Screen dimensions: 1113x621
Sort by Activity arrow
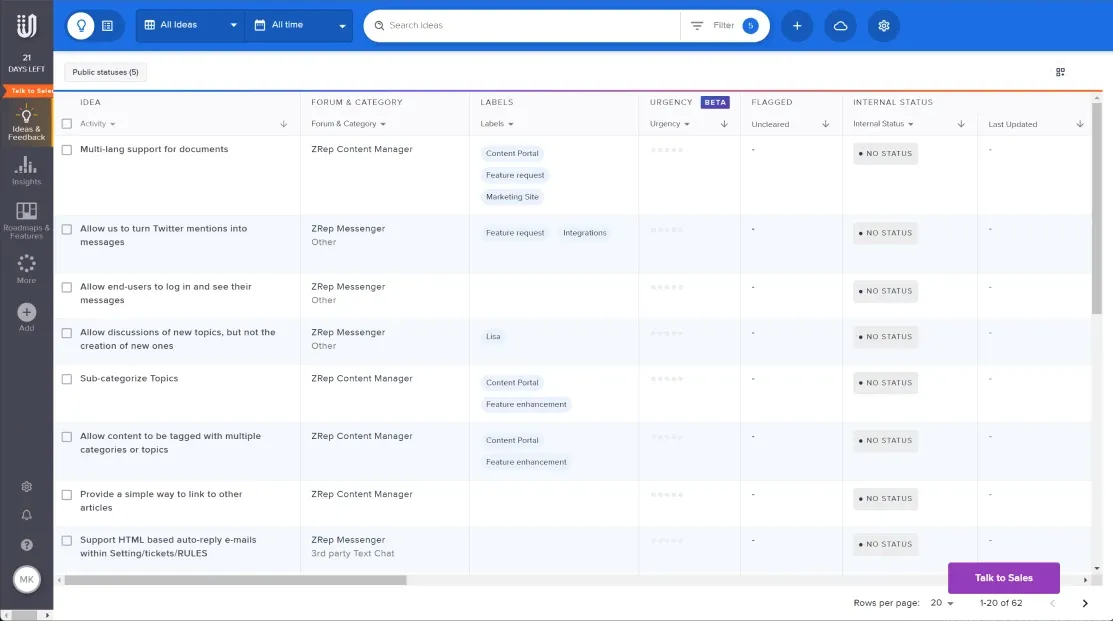tap(283, 124)
